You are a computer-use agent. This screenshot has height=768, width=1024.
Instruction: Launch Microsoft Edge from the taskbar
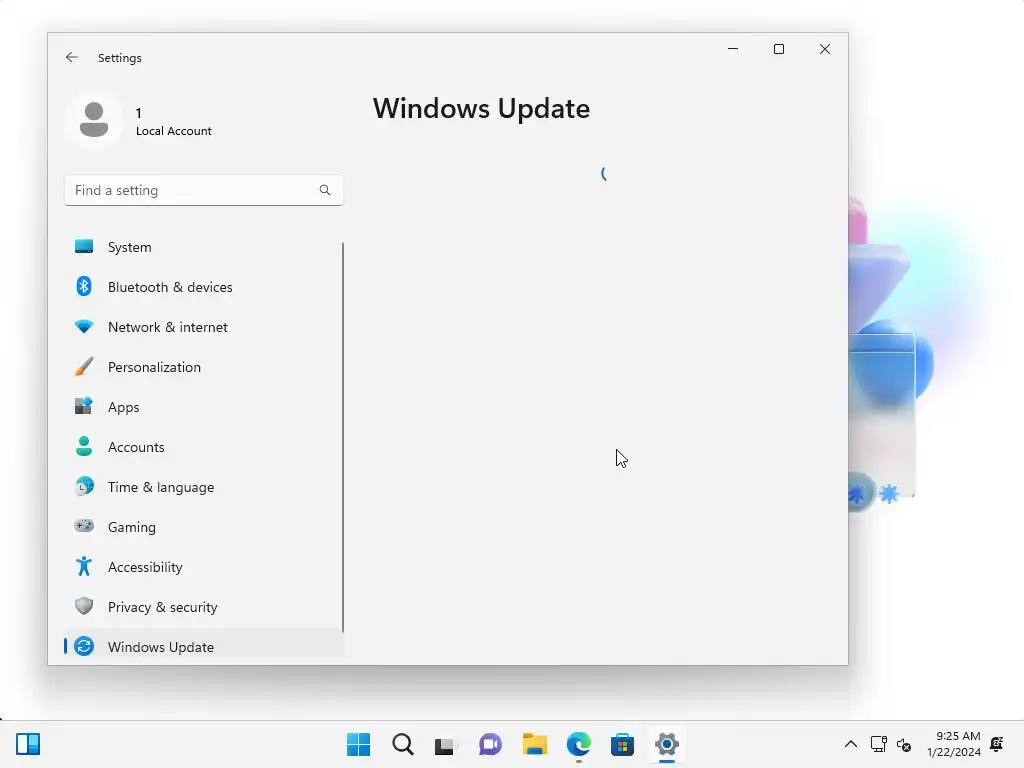pos(579,744)
